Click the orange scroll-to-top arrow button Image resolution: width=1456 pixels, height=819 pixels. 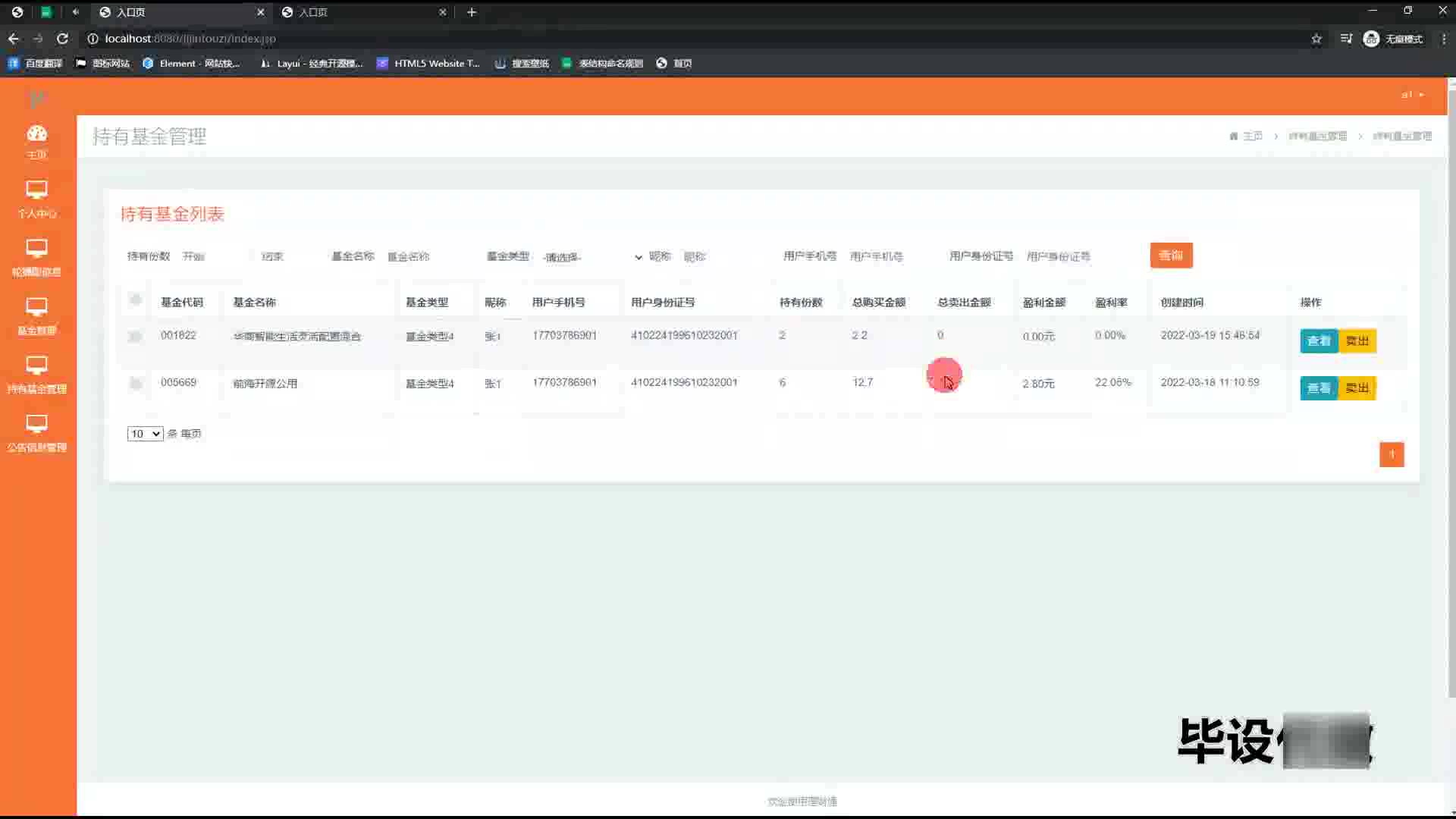1391,454
